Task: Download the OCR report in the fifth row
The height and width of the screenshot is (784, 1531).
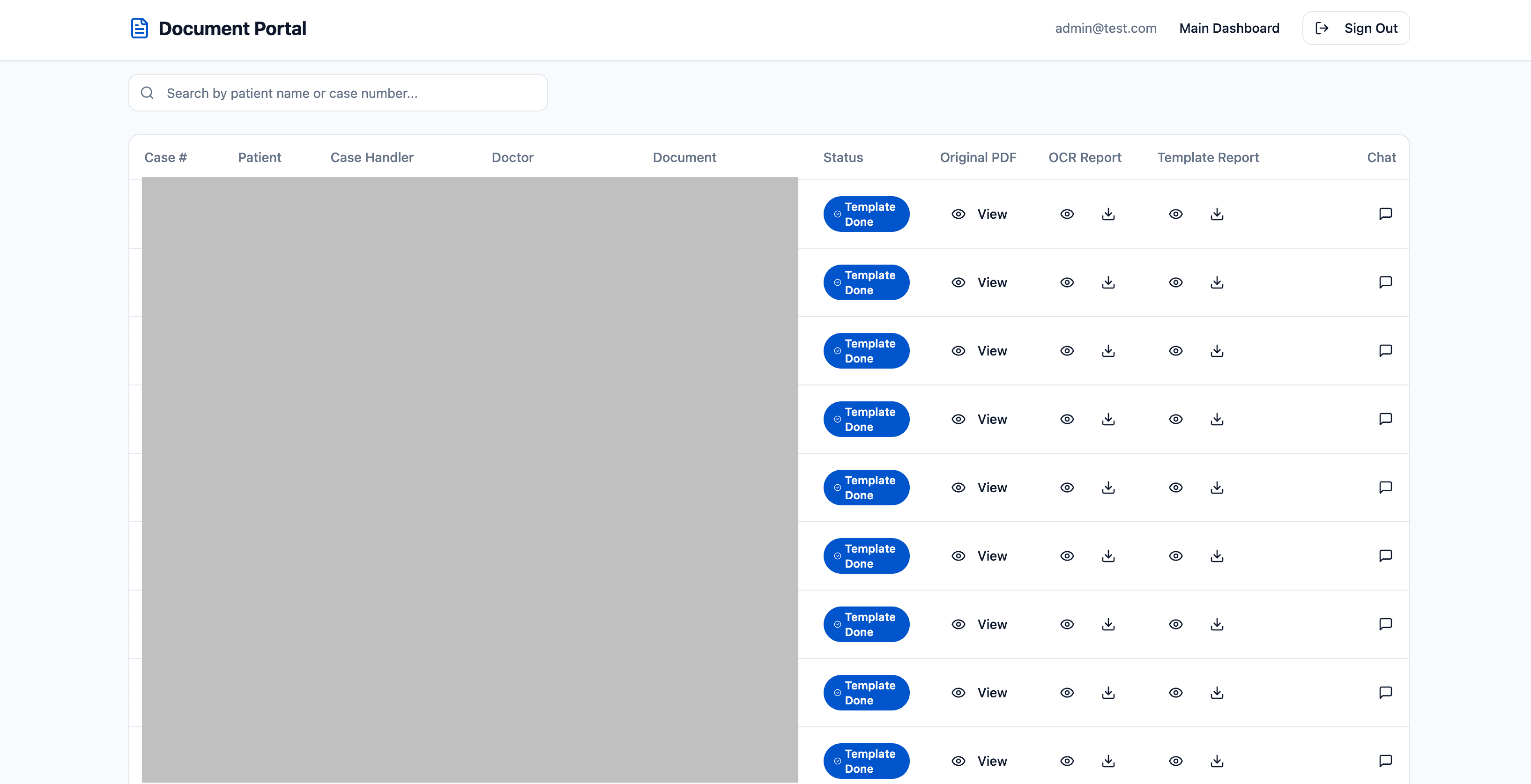Action: point(1108,487)
